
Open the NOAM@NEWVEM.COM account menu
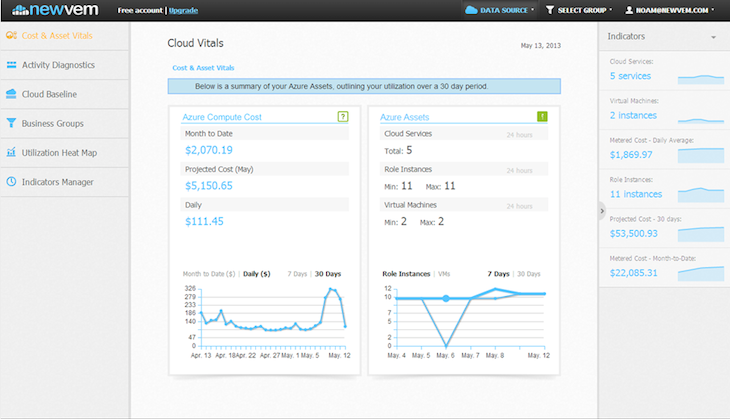(x=669, y=10)
